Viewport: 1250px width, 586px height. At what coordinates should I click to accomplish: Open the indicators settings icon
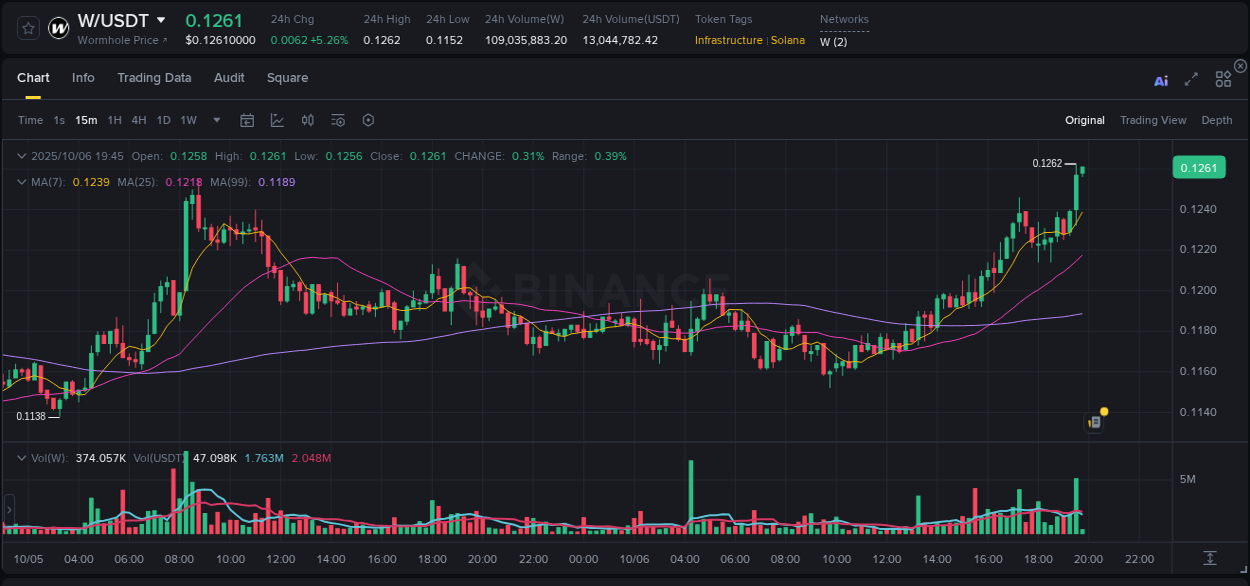pyautogui.click(x=338, y=119)
